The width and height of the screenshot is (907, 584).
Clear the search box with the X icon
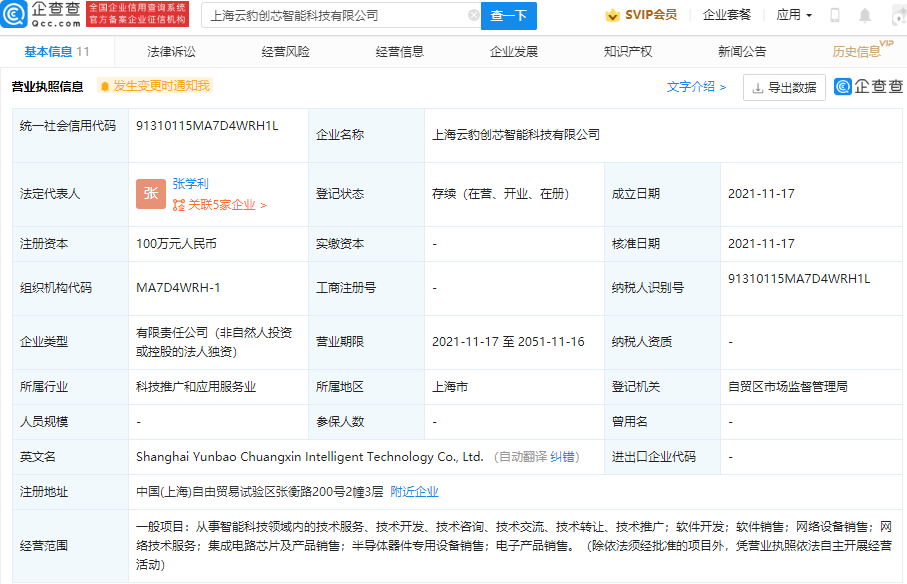coord(473,16)
